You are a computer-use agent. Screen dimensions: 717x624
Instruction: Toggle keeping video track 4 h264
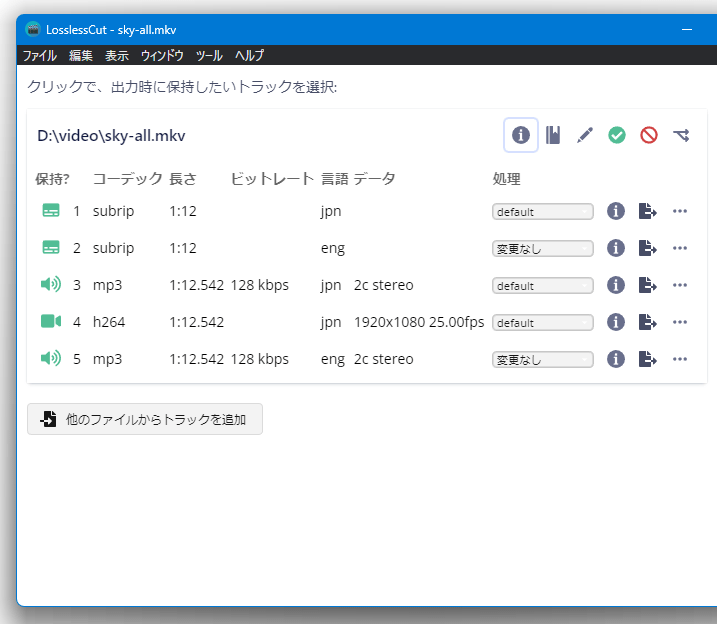[x=51, y=322]
